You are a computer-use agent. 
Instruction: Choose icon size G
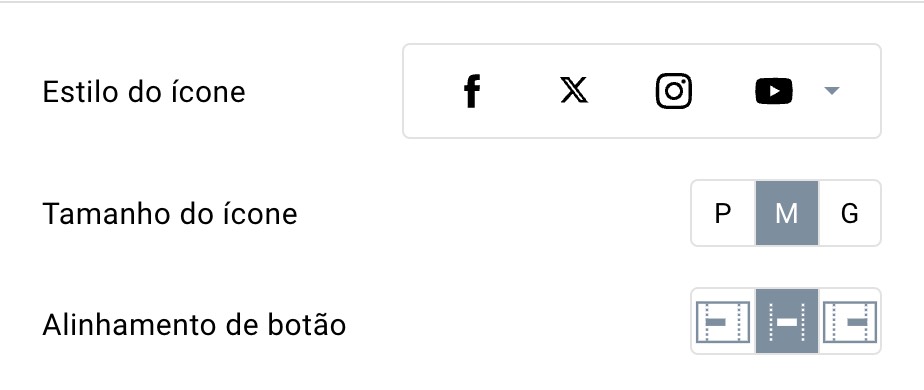[849, 213]
